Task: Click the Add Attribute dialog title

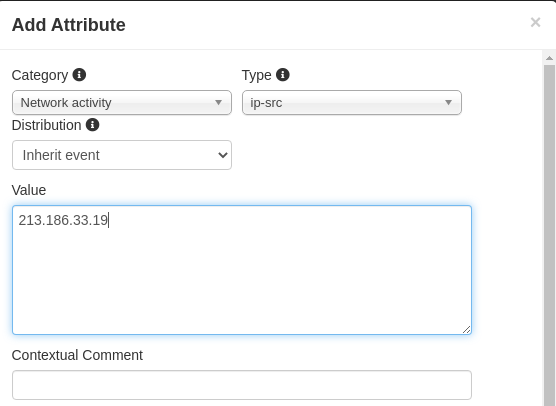Action: (68, 25)
